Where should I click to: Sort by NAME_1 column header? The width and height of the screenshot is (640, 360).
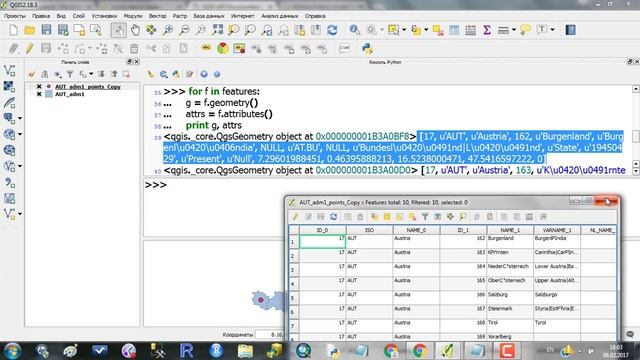click(x=510, y=230)
